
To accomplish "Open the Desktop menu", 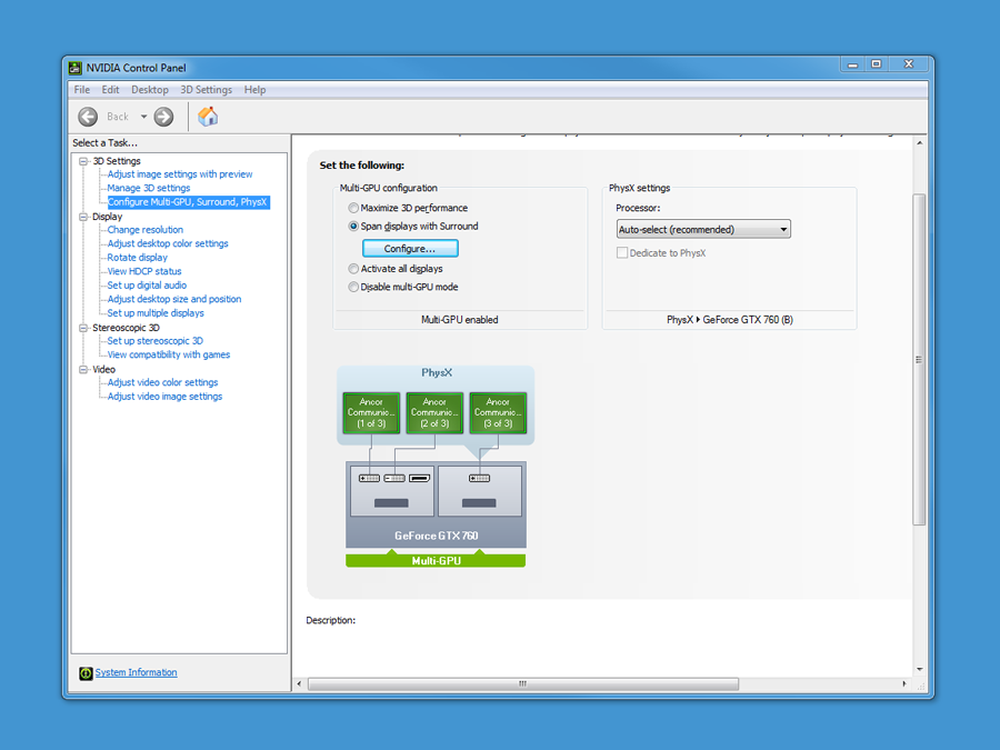I will [150, 90].
